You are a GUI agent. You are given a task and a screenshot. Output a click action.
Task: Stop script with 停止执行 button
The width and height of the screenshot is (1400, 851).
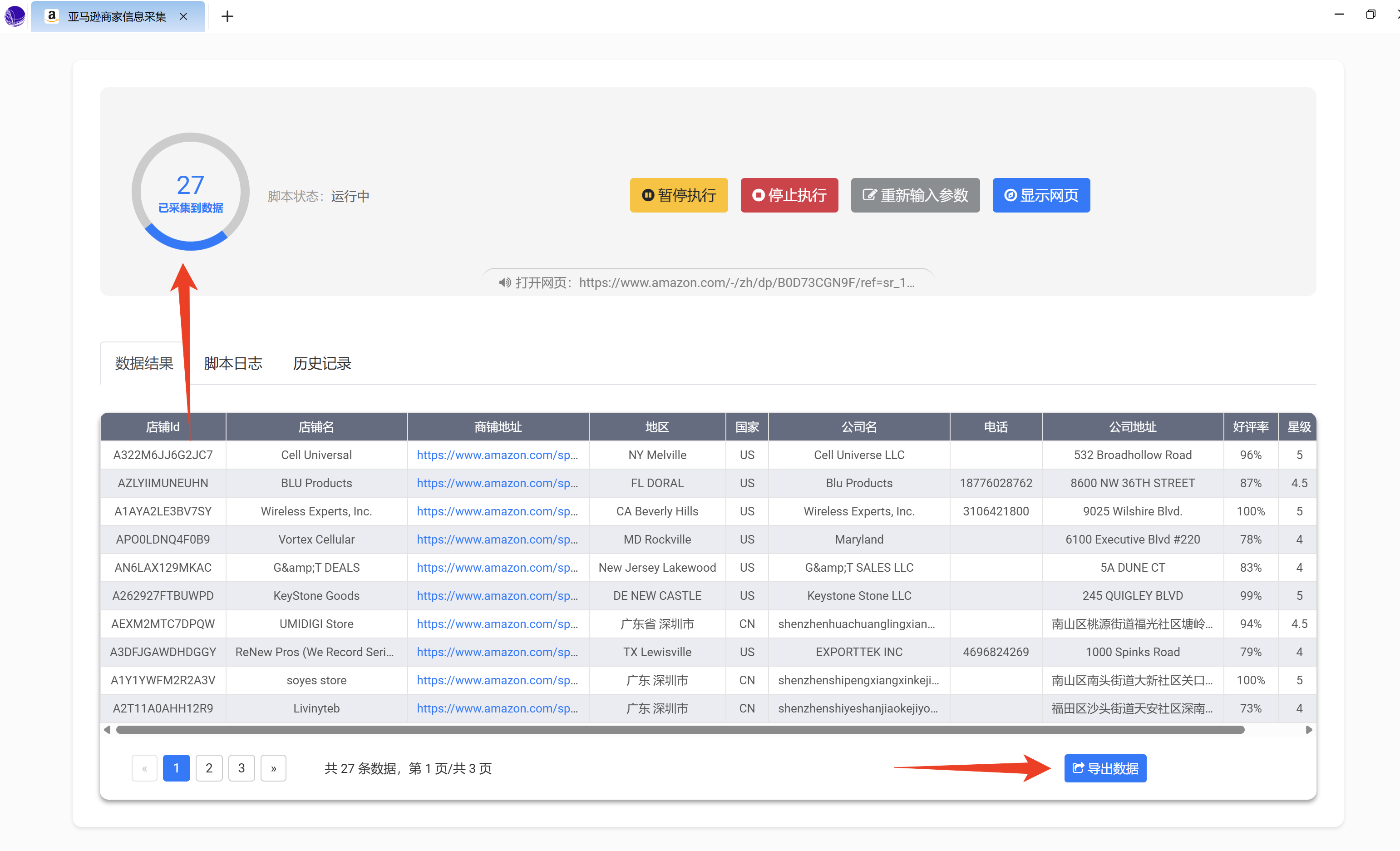pyautogui.click(x=789, y=195)
